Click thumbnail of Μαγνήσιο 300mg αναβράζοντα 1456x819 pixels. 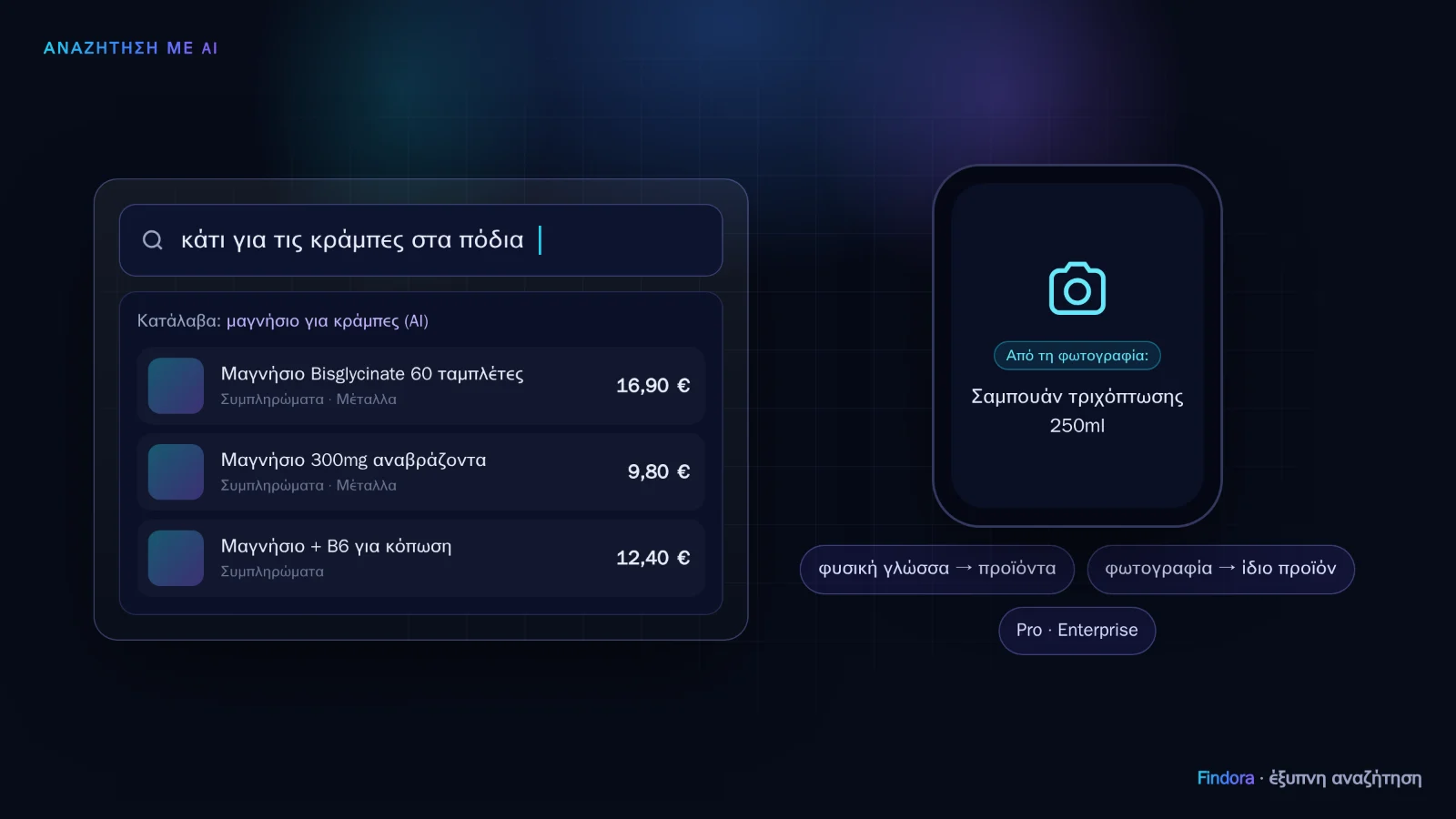pyautogui.click(x=176, y=472)
